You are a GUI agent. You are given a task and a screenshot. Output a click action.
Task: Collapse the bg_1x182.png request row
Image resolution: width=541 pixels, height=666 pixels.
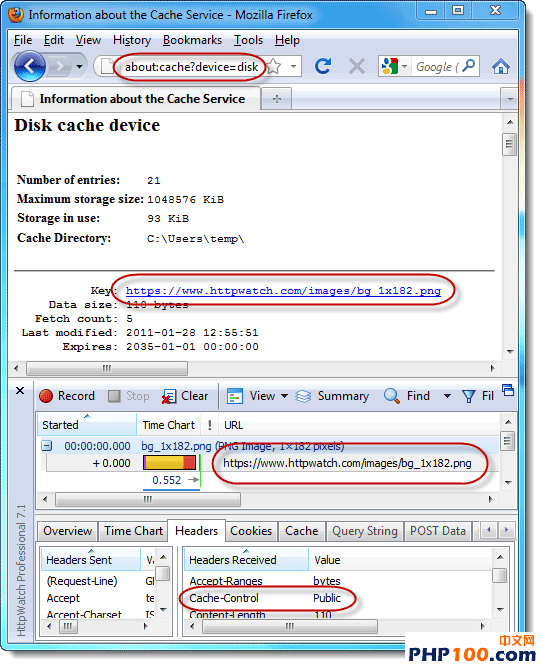47,446
